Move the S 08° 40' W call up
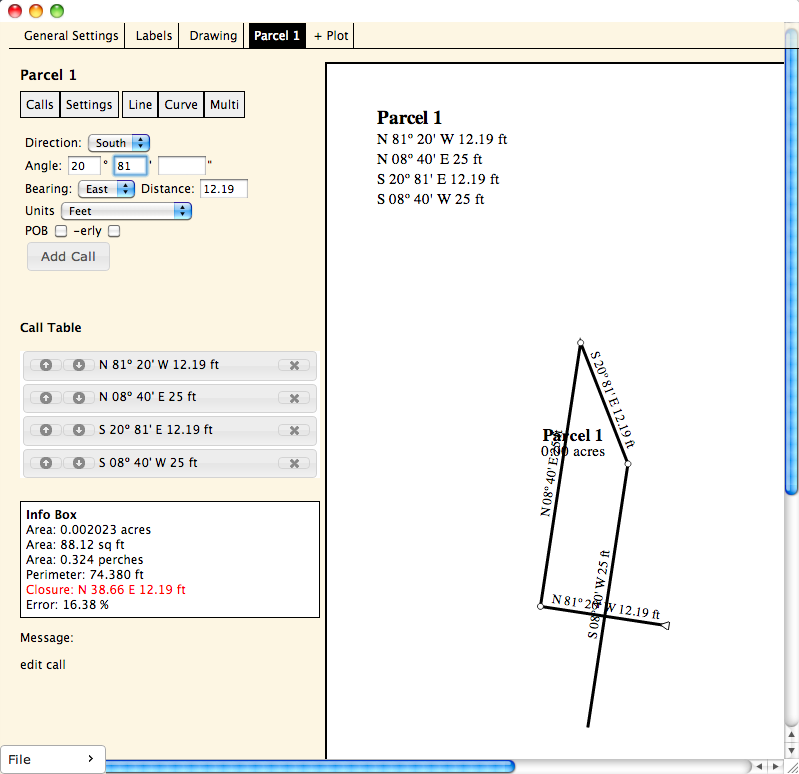The width and height of the screenshot is (799, 774). coord(46,463)
